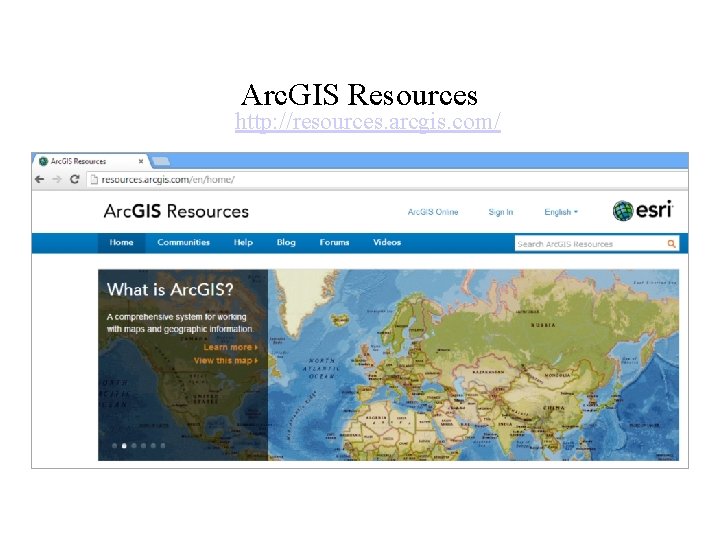Select the sixth carousel dot
This screenshot has width=720, height=540.
(x=163, y=445)
